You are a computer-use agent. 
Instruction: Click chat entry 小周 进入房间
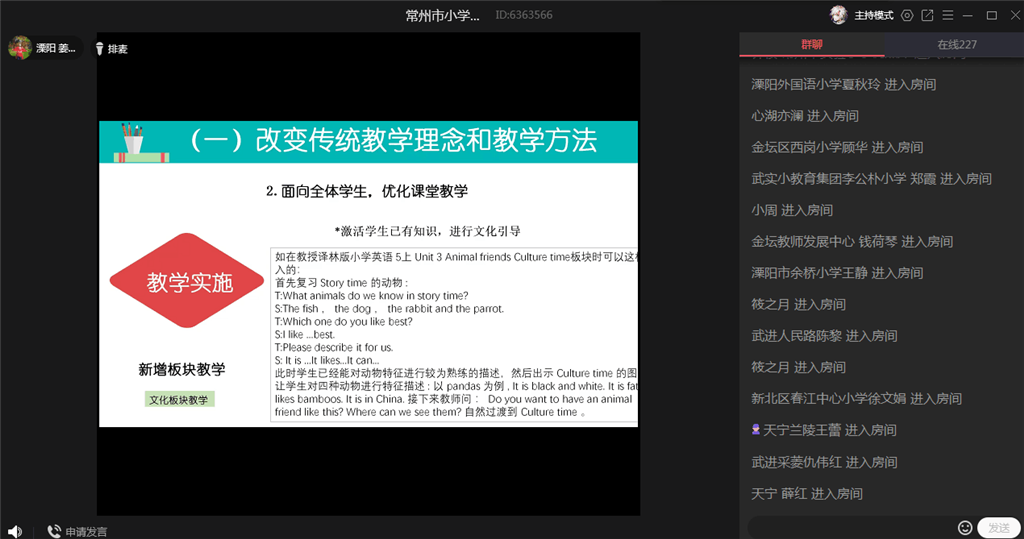[x=792, y=210]
